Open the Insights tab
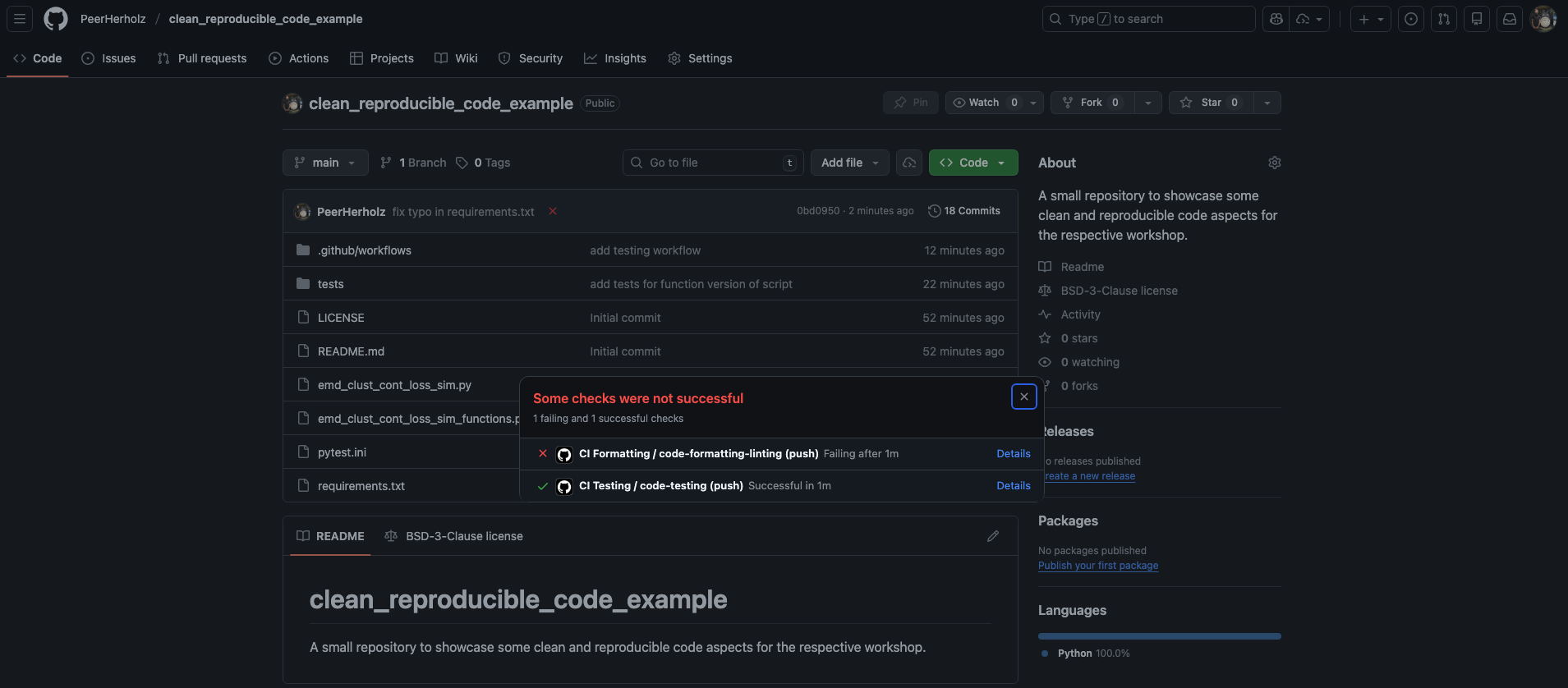This screenshot has height=688, width=1568. point(615,58)
